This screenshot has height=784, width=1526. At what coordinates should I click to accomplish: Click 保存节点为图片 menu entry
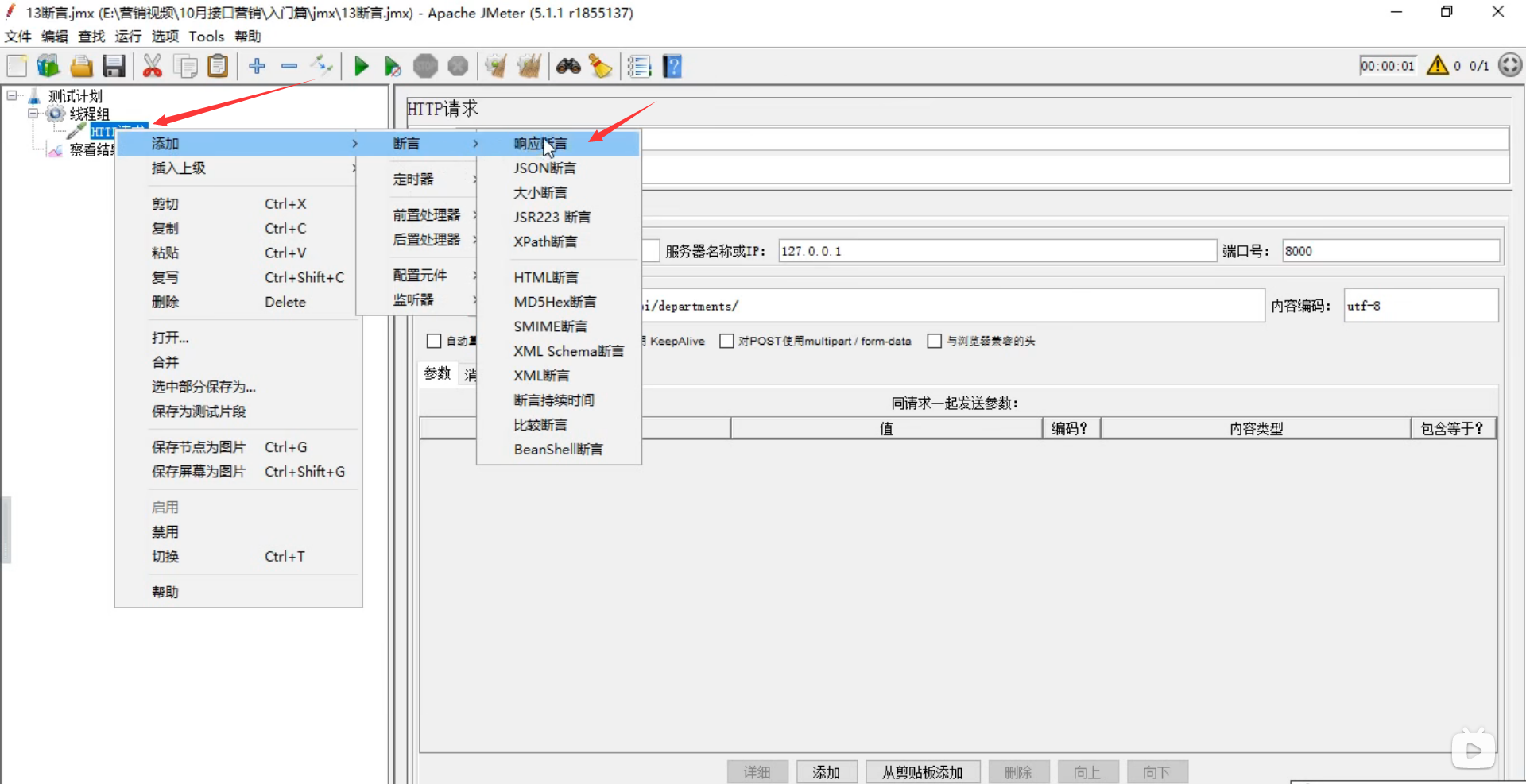click(238, 447)
